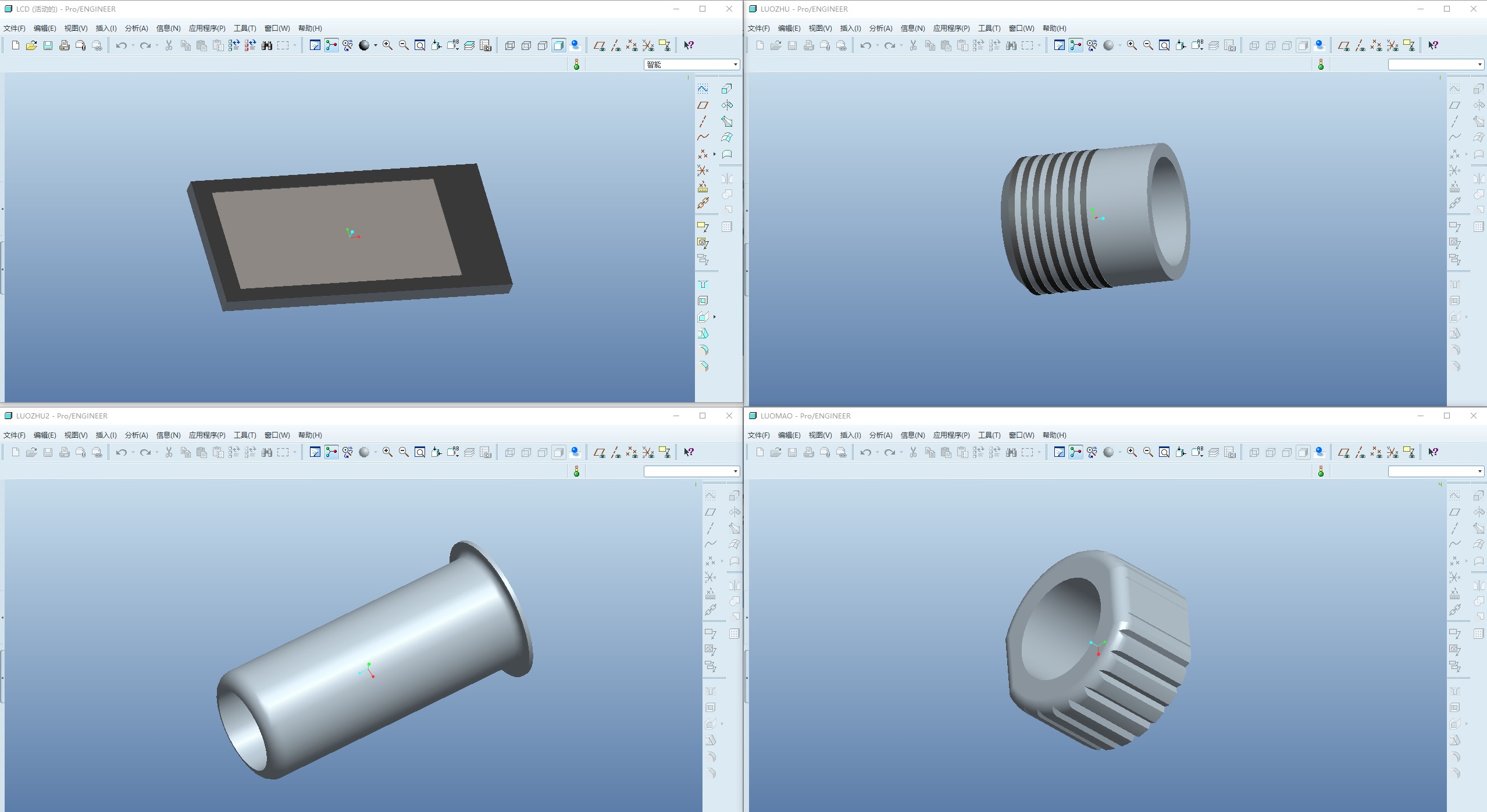Switch LCD window to wireframe display
The image size is (1487, 812).
(510, 45)
